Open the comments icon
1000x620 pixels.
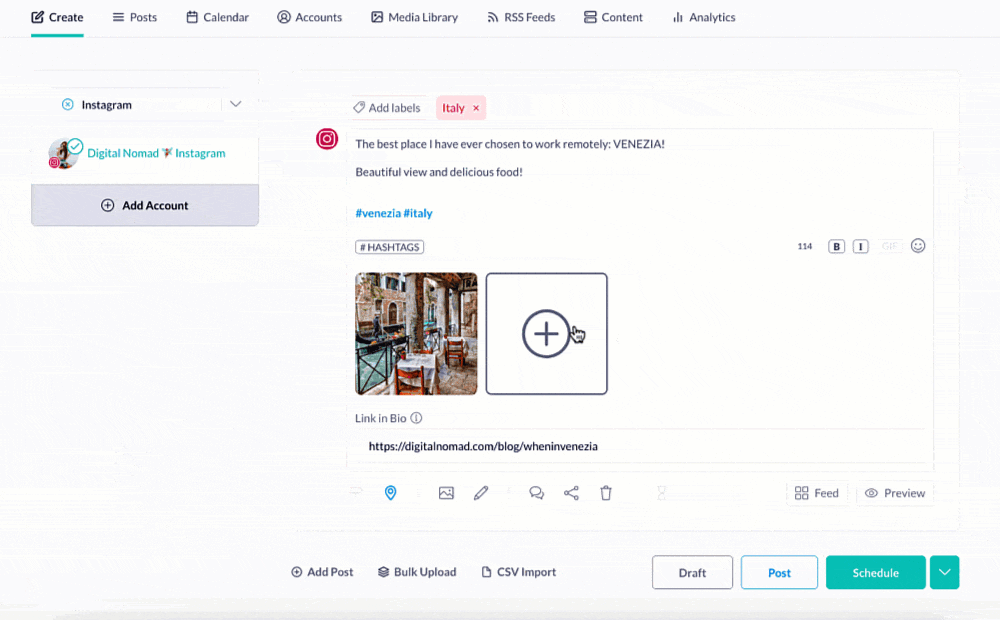[536, 493]
